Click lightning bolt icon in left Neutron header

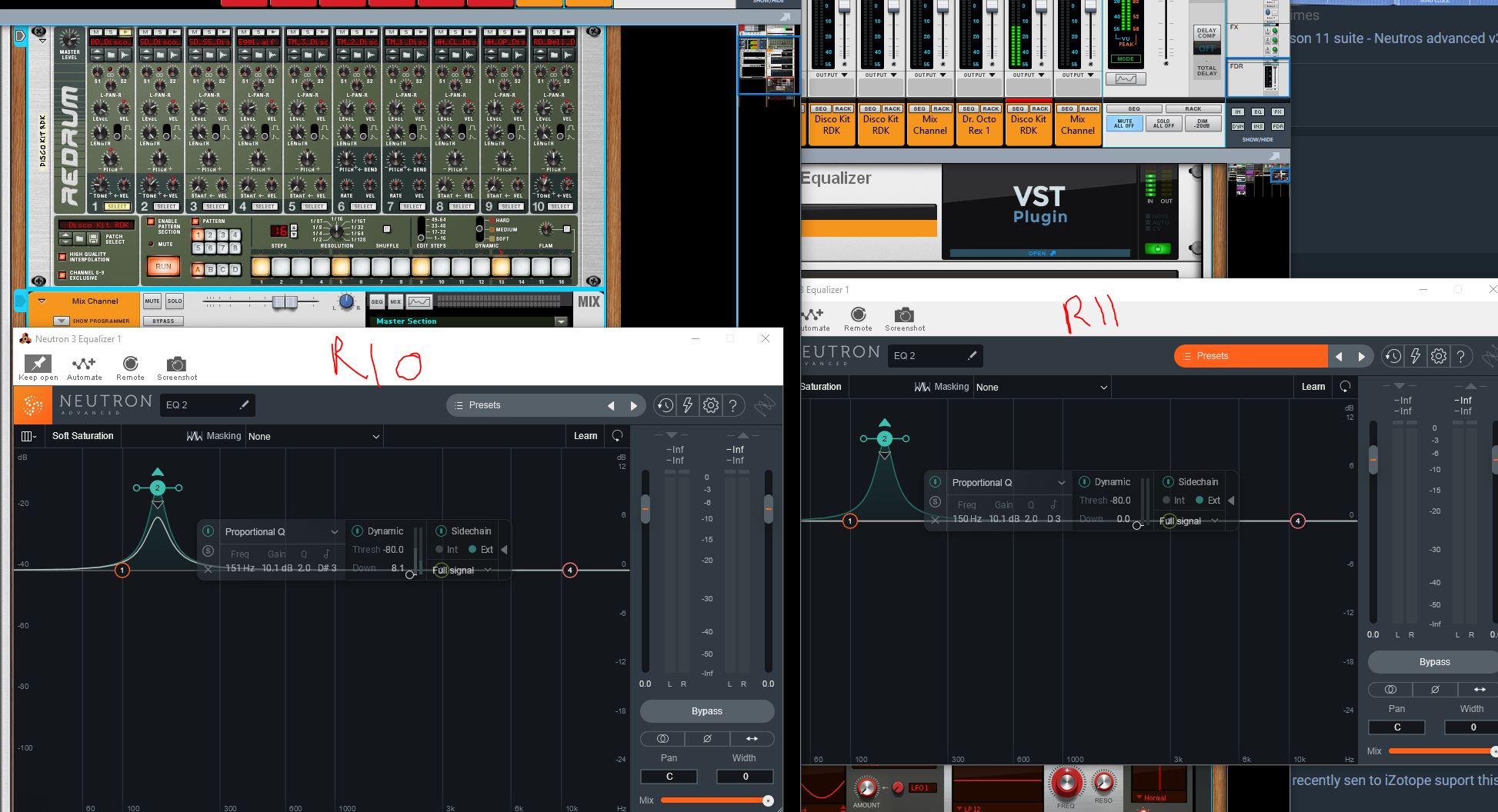[x=687, y=405]
